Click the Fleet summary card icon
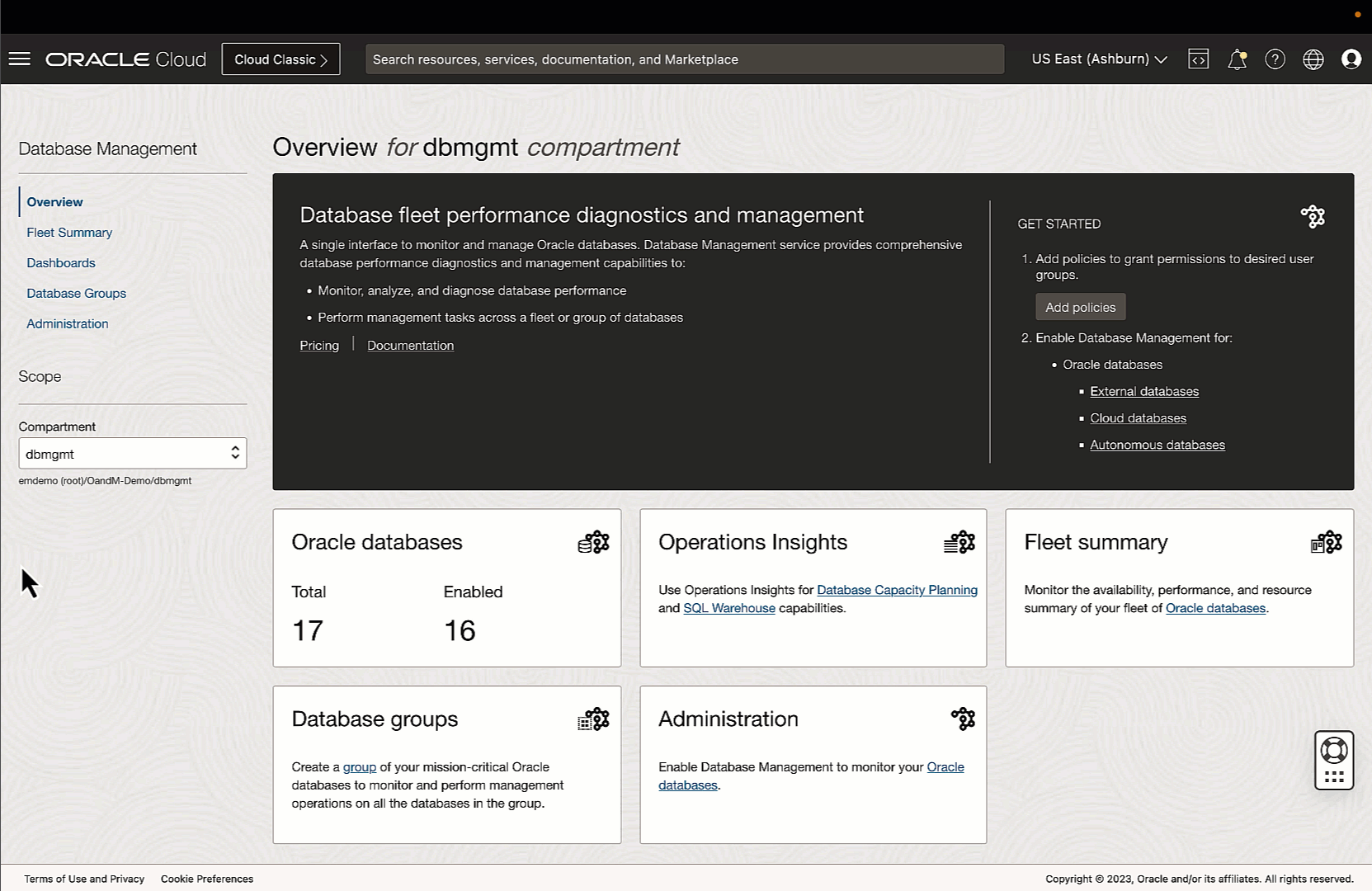The image size is (1372, 891). click(x=1326, y=542)
